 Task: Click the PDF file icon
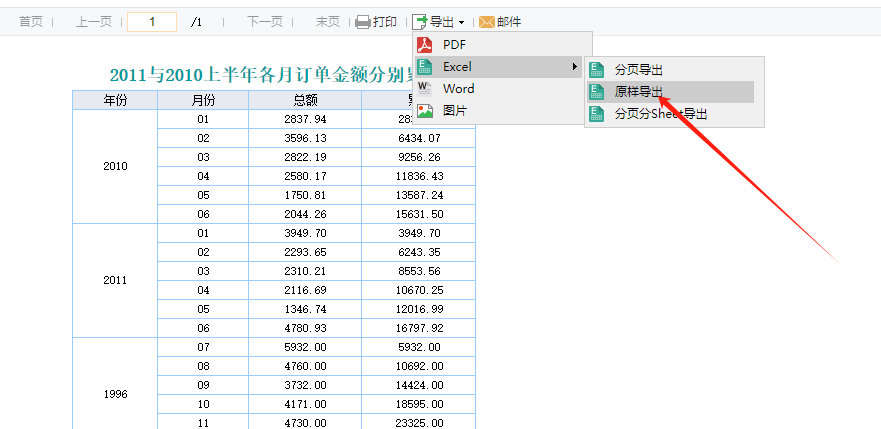425,44
